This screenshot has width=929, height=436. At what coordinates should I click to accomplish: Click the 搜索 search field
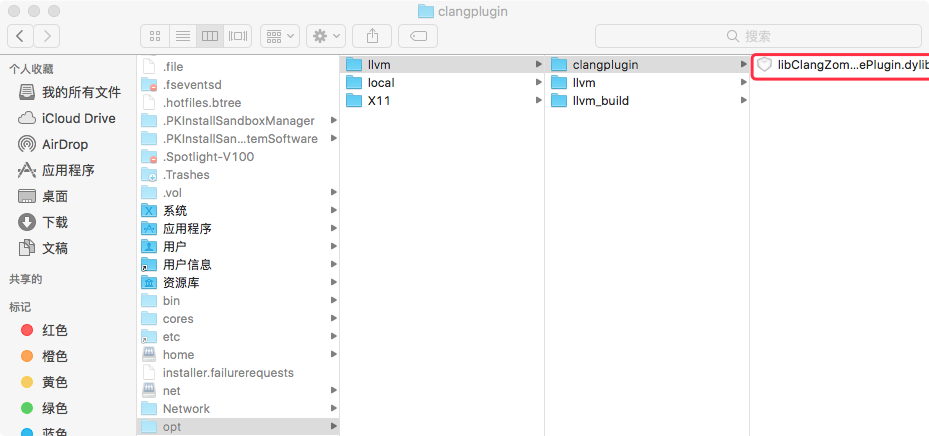click(758, 36)
